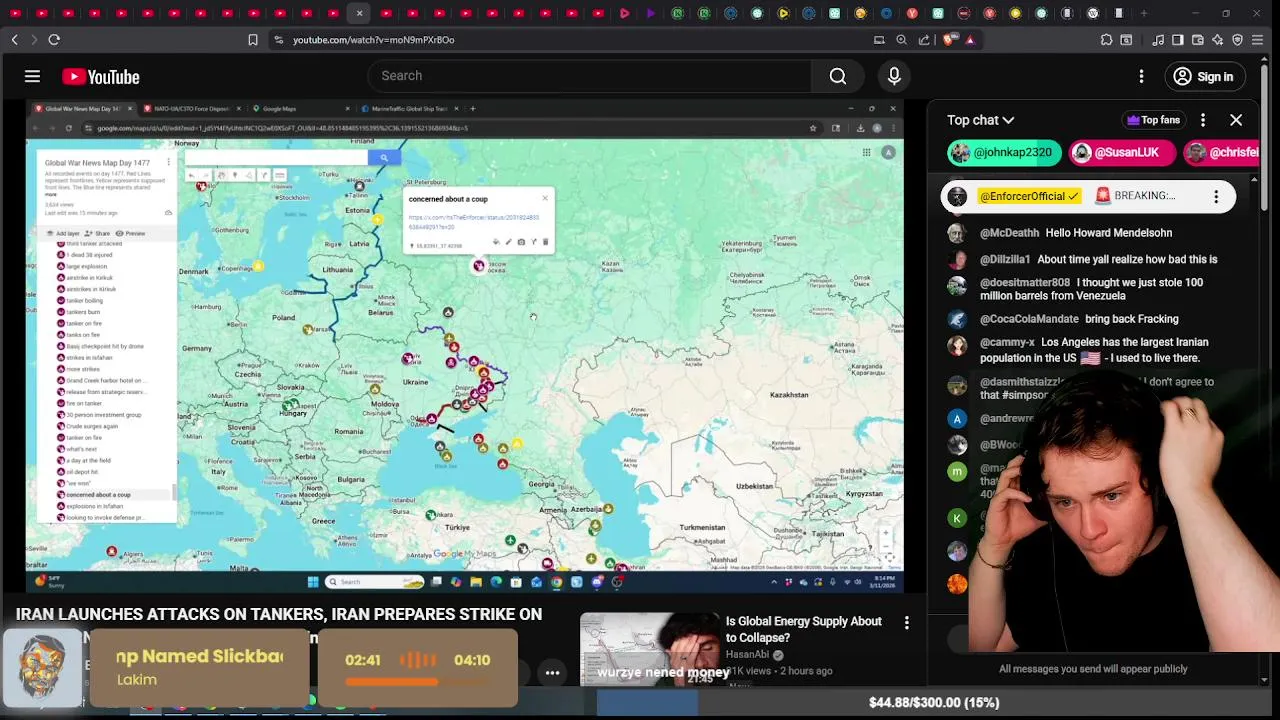Viewport: 1280px width, 720px height.
Task: Click the song progress bar in music widget
Action: 418,683
